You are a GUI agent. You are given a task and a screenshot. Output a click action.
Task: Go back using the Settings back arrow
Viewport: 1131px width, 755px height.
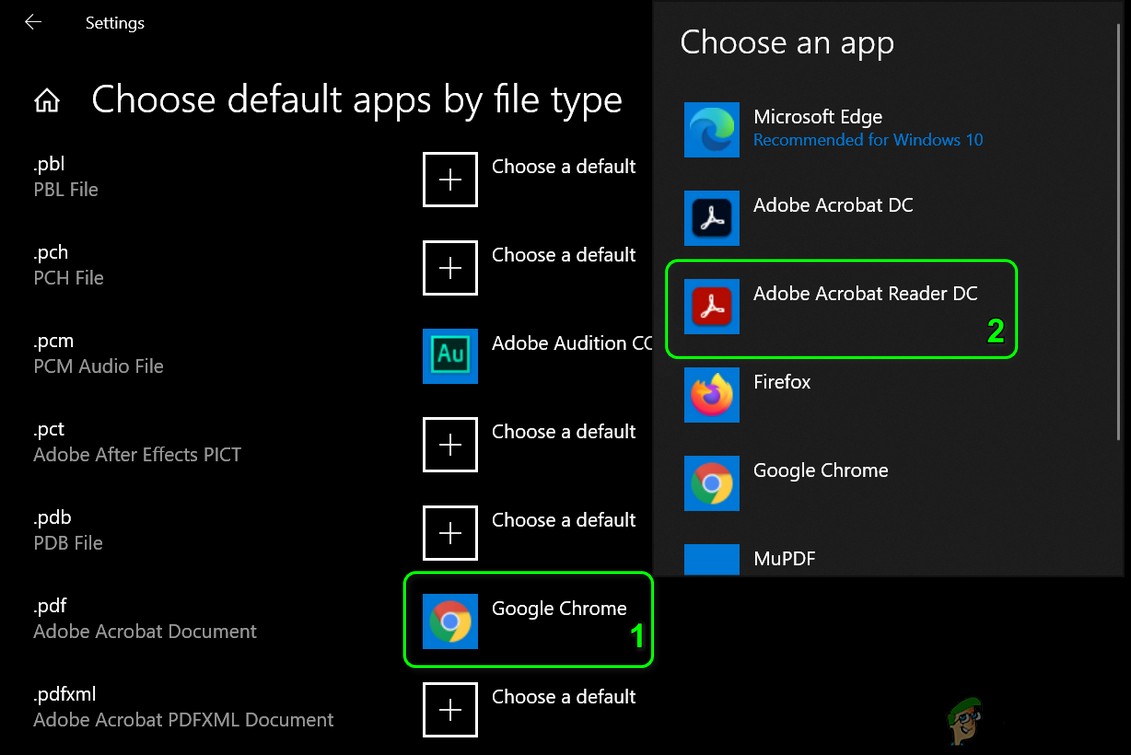coord(33,22)
